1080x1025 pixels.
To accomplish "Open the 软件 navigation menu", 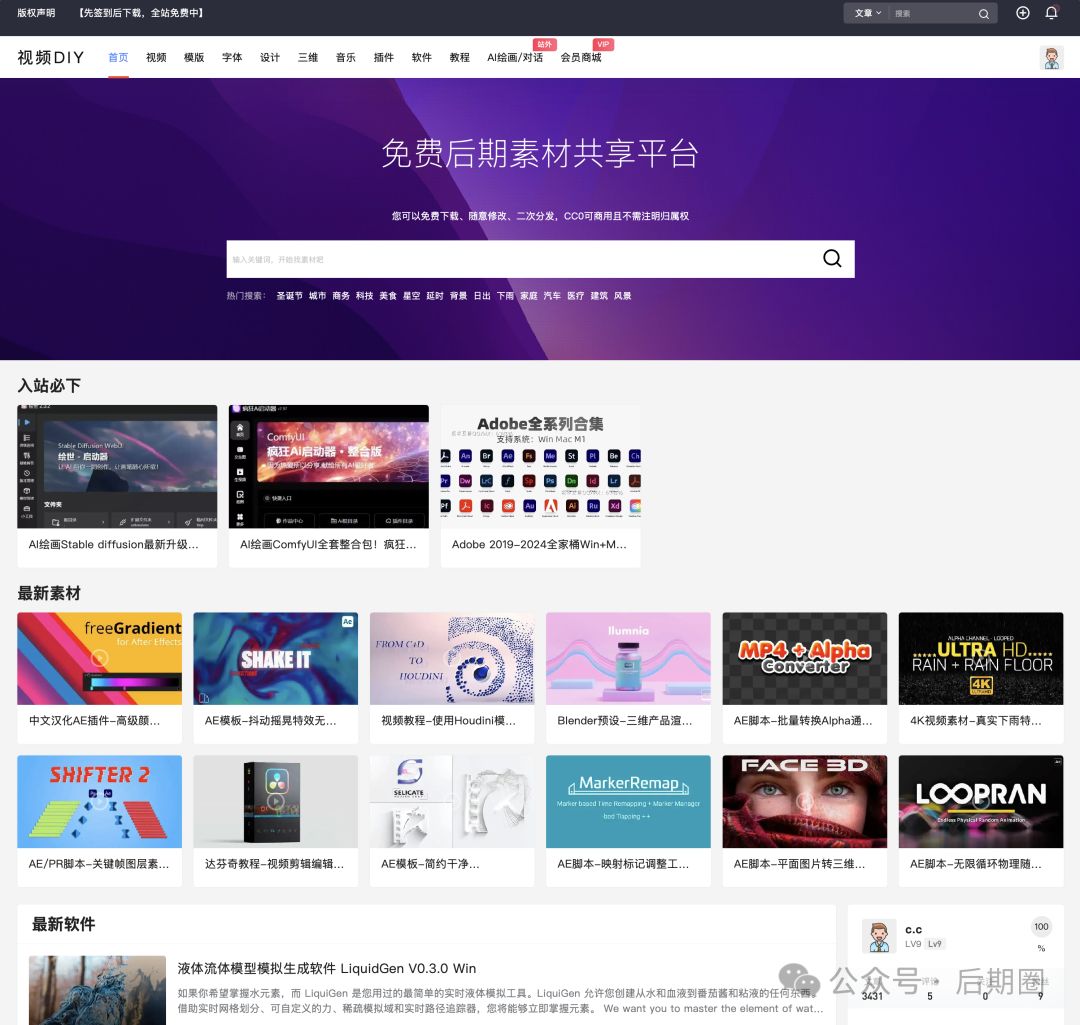I will 421,57.
